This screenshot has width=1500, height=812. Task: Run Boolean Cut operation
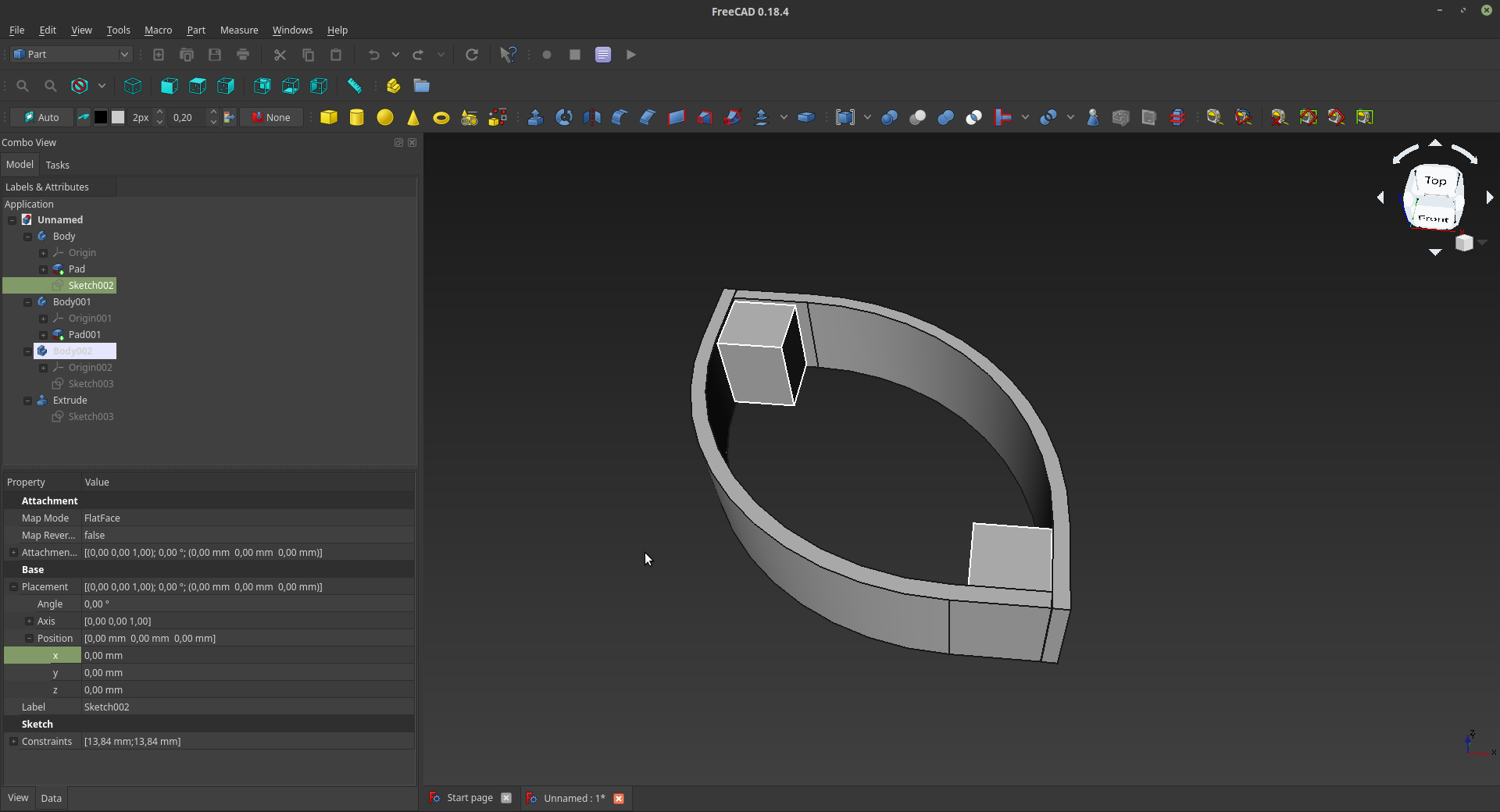pyautogui.click(x=918, y=117)
